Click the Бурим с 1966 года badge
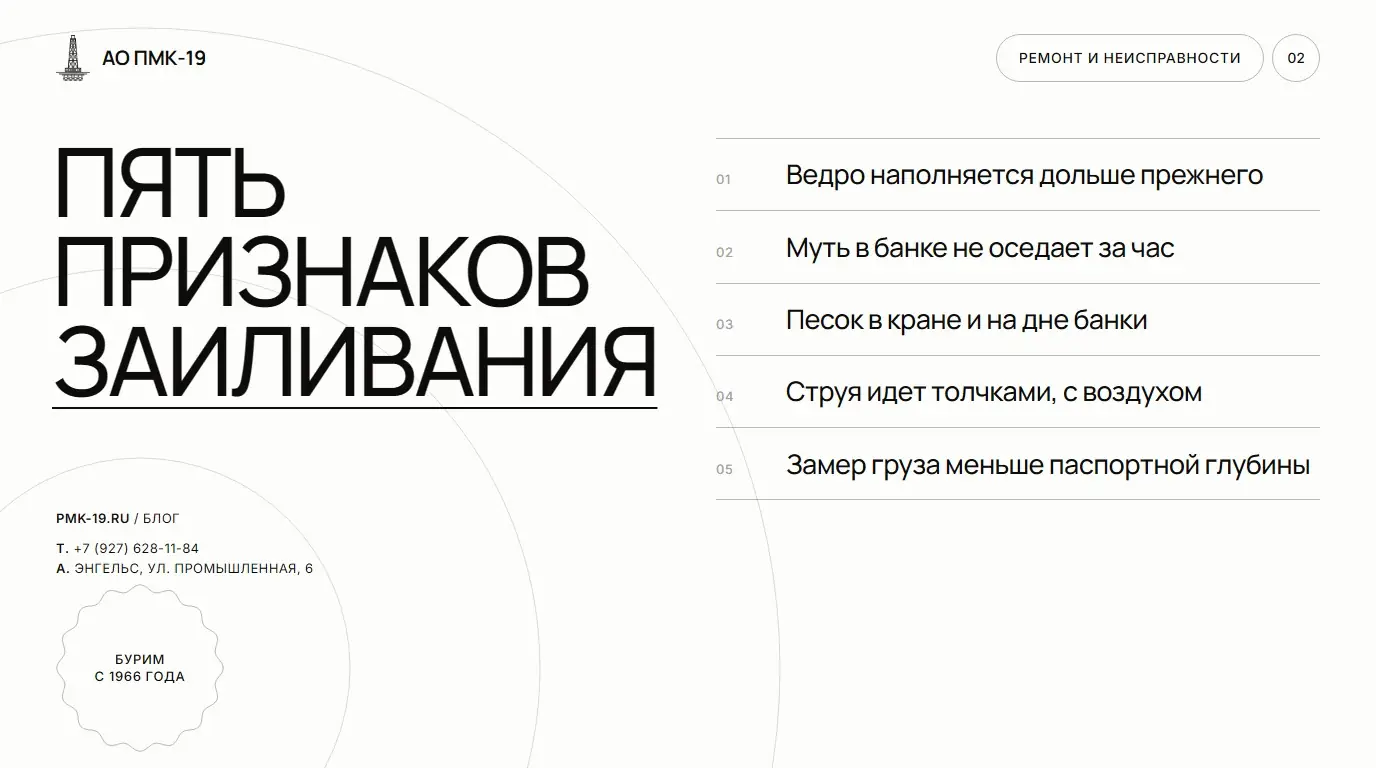 140,668
